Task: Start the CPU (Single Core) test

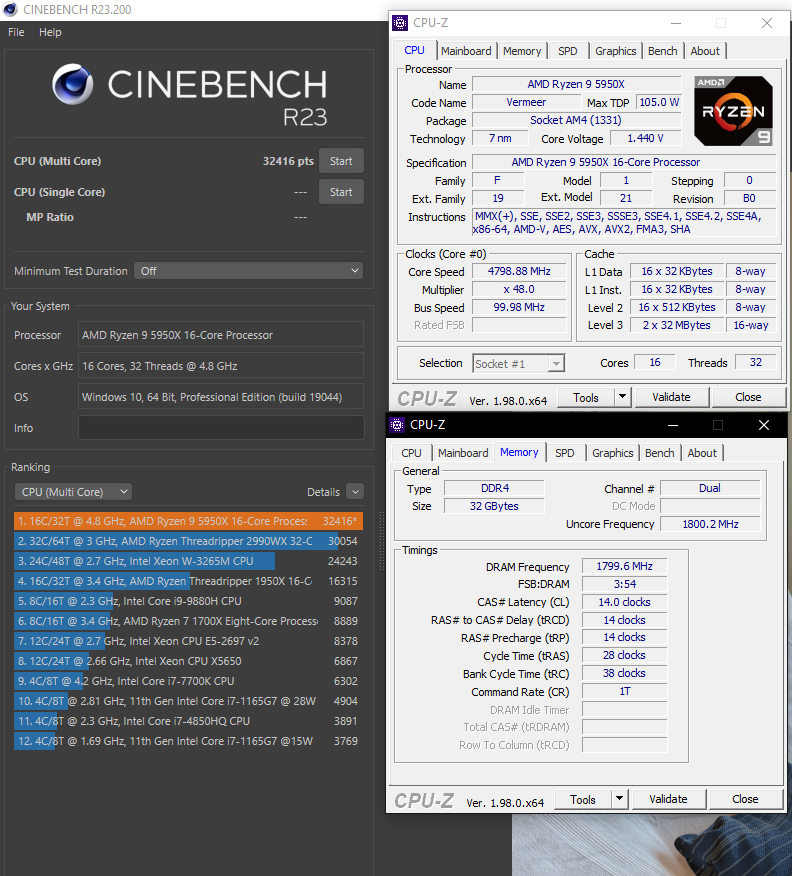Action: (x=341, y=192)
